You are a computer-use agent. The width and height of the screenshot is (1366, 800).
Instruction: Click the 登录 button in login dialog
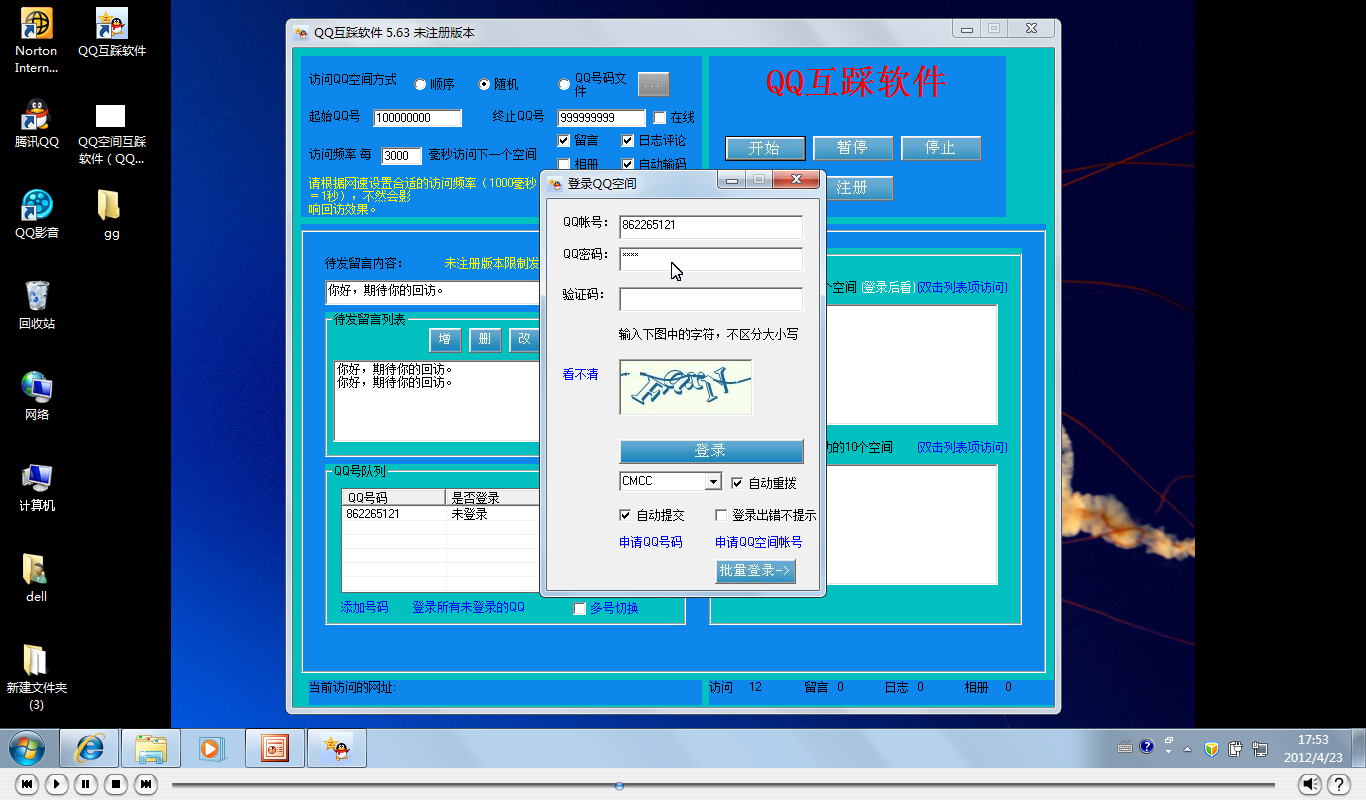[x=711, y=451]
